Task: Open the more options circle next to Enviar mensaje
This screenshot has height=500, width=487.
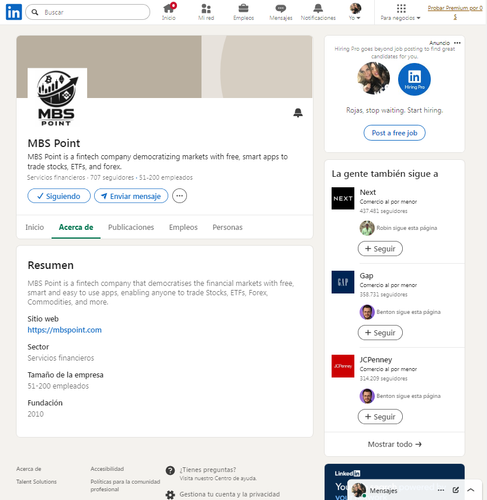Action: [179, 196]
